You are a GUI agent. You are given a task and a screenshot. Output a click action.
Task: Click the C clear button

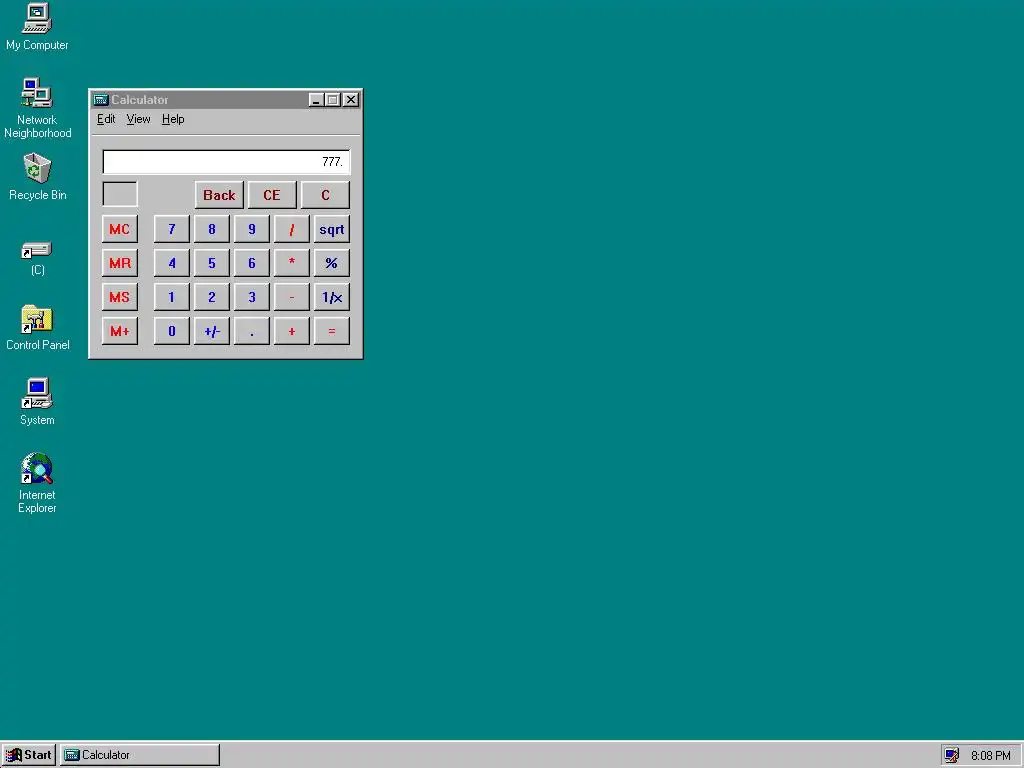[x=325, y=195]
